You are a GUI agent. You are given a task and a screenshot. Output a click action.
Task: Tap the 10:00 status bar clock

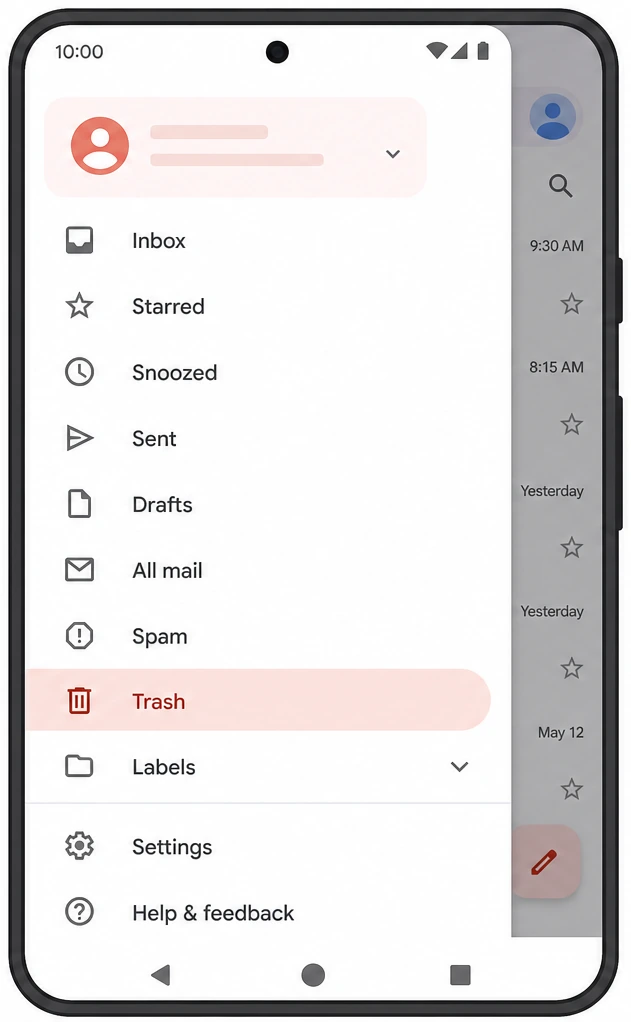(x=79, y=51)
